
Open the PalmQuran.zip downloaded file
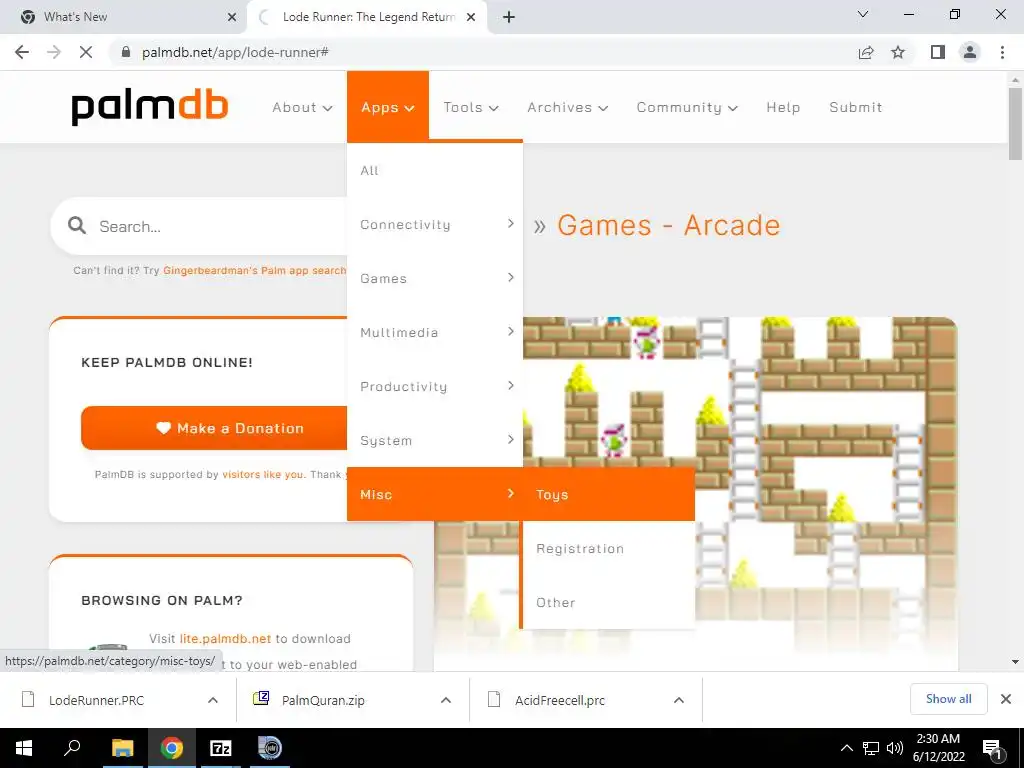point(323,700)
